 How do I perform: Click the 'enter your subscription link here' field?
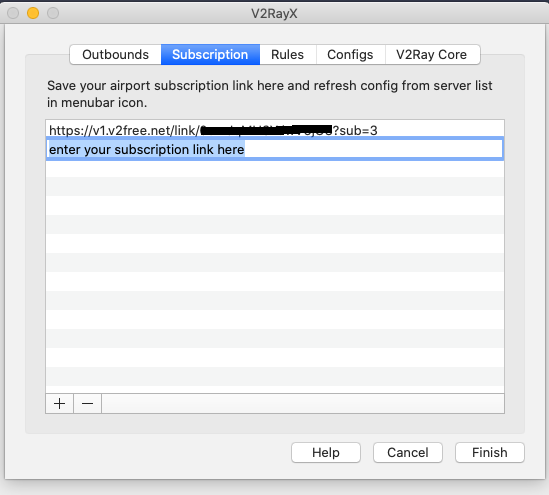click(x=275, y=149)
